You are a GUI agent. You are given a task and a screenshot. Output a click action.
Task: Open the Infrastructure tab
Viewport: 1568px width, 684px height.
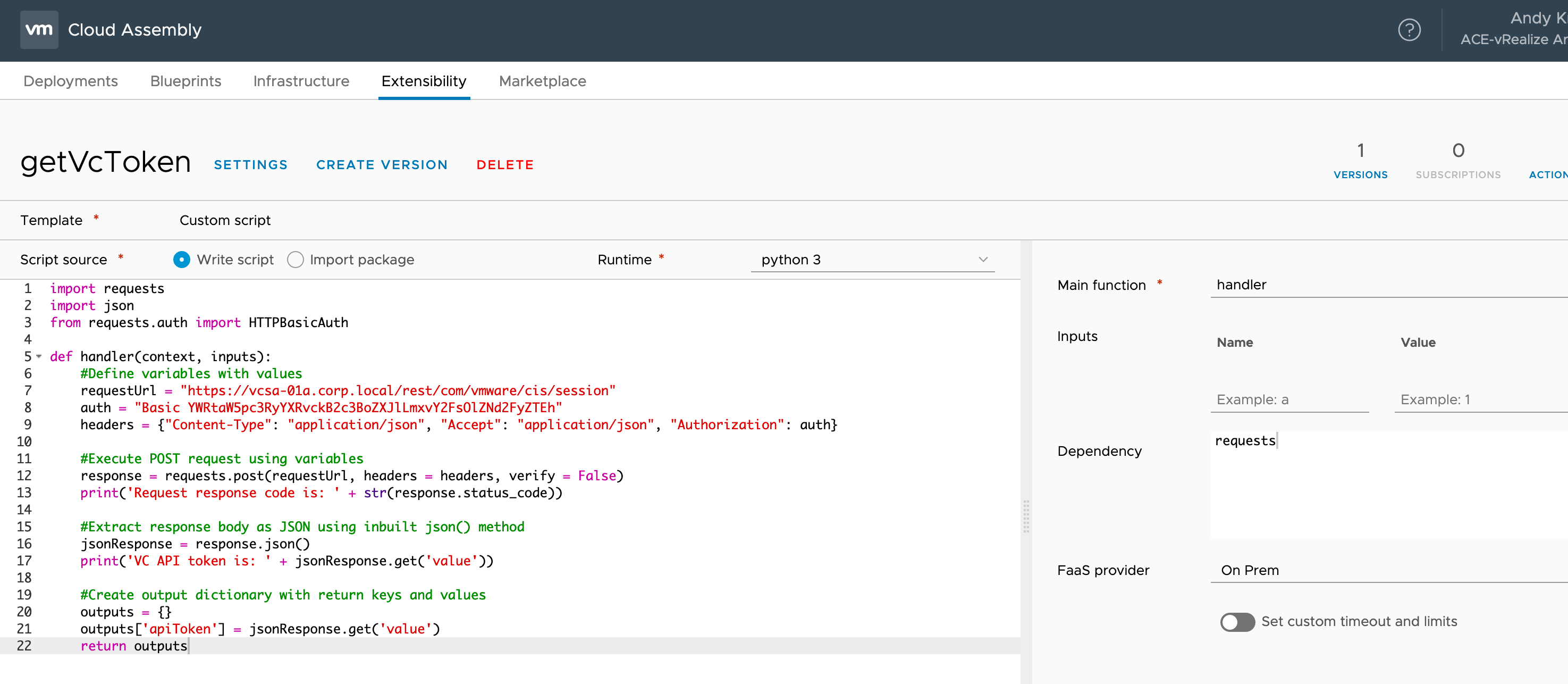(x=301, y=81)
